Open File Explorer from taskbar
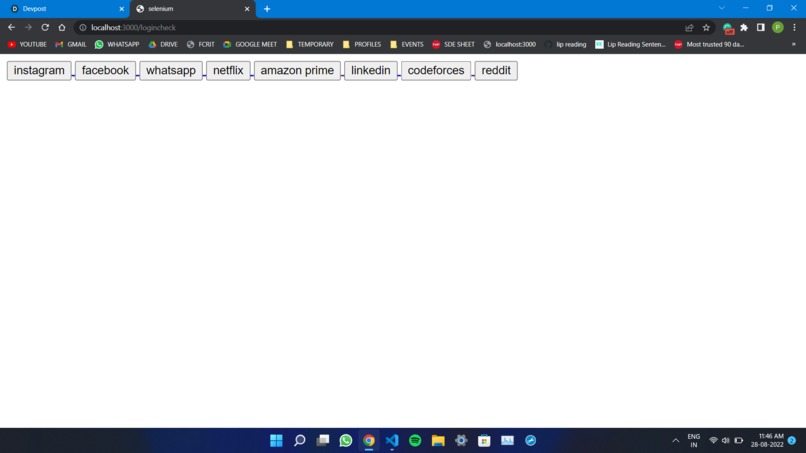The height and width of the screenshot is (453, 806). [x=438, y=441]
